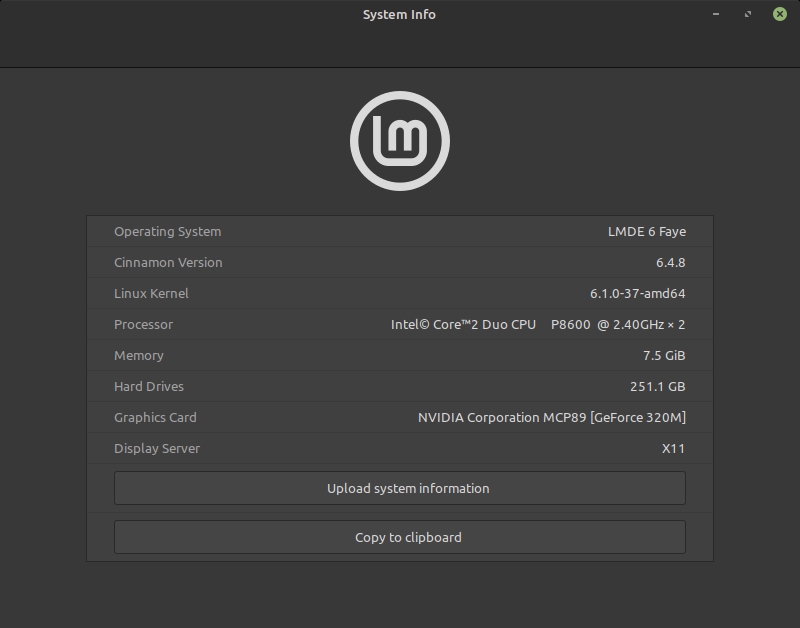The image size is (800, 628).
Task: Click the Copy to clipboard button
Action: point(399,537)
